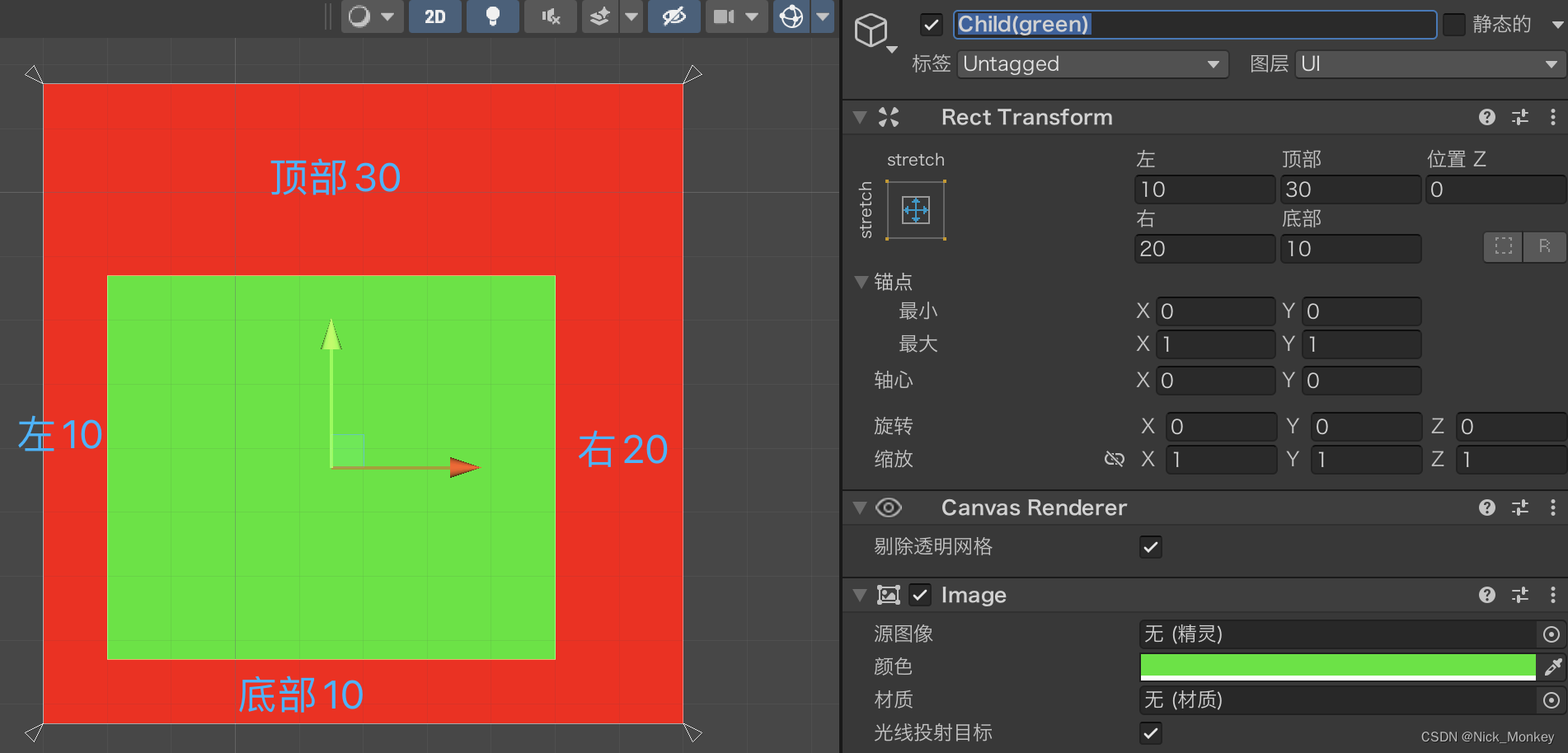
Task: Disable the 光线投射目标 checkbox
Action: [1150, 732]
